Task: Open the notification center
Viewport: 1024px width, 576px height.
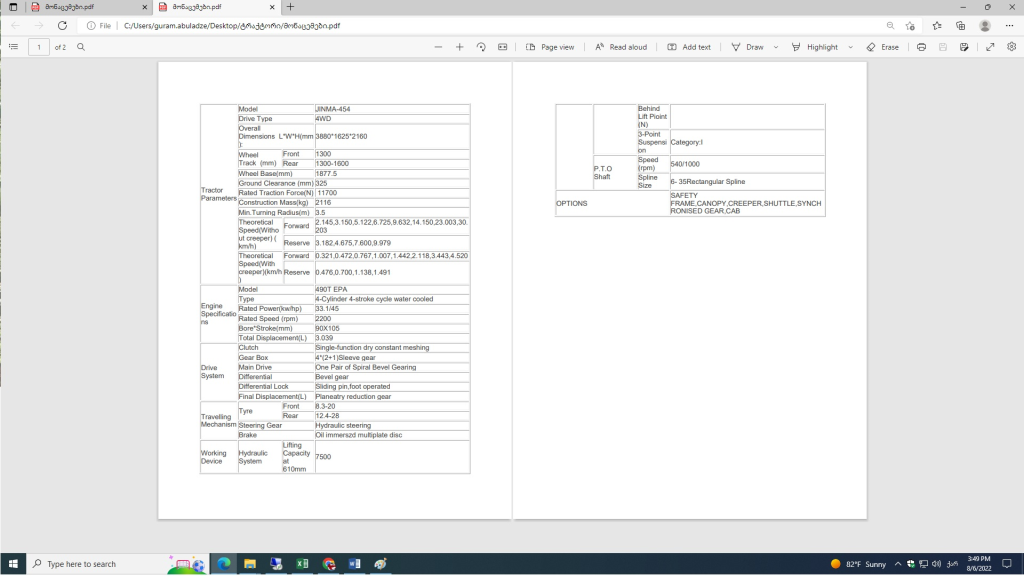Action: (1007, 564)
